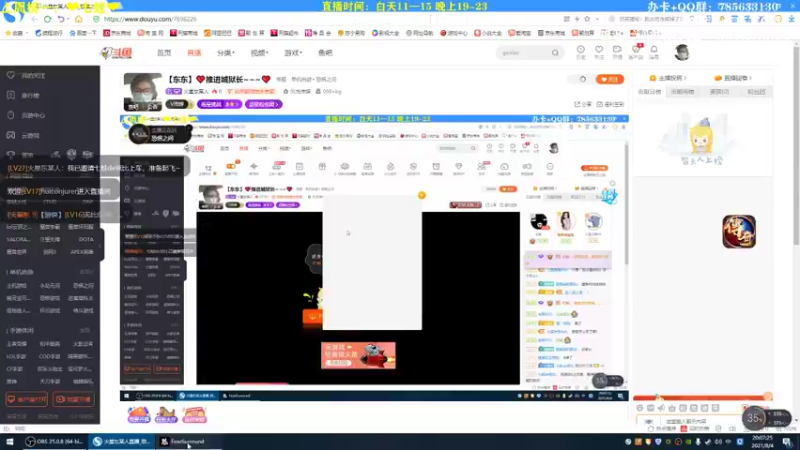Click the purple undo-closed-tab arrow
The width and height of the screenshot is (800, 450).
pos(61,19)
